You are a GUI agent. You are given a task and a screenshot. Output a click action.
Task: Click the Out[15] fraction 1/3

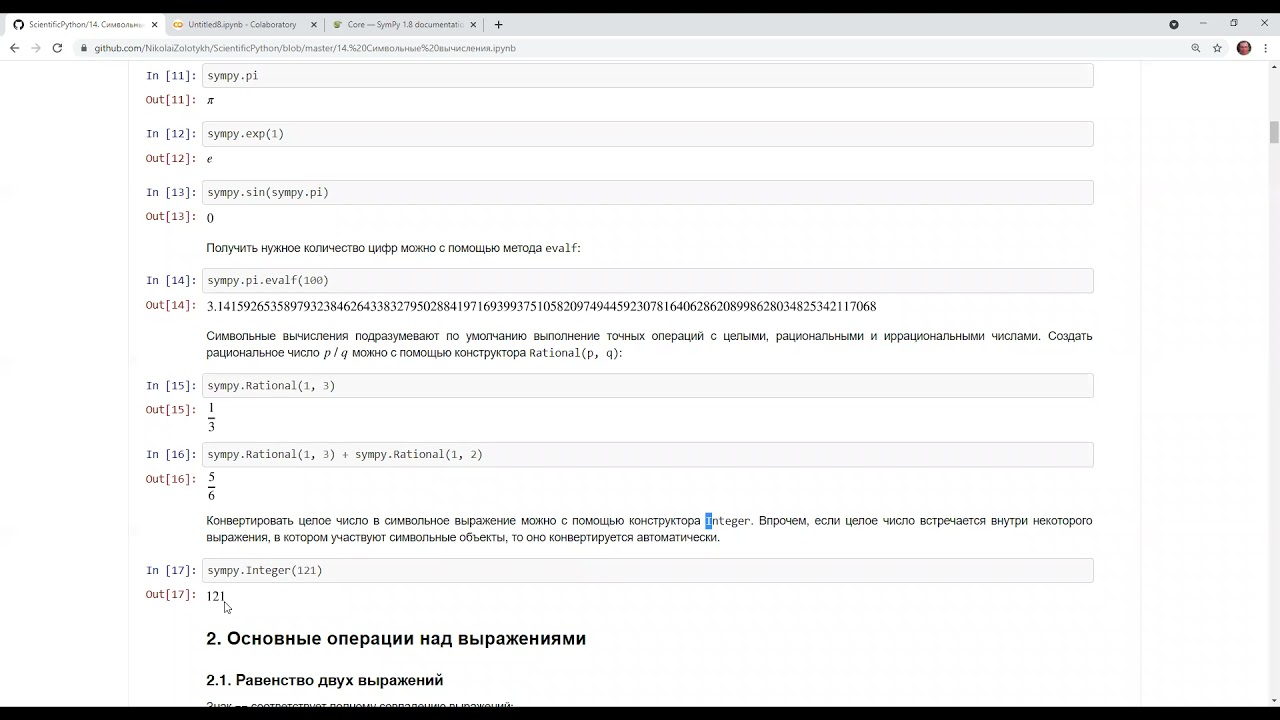click(211, 417)
